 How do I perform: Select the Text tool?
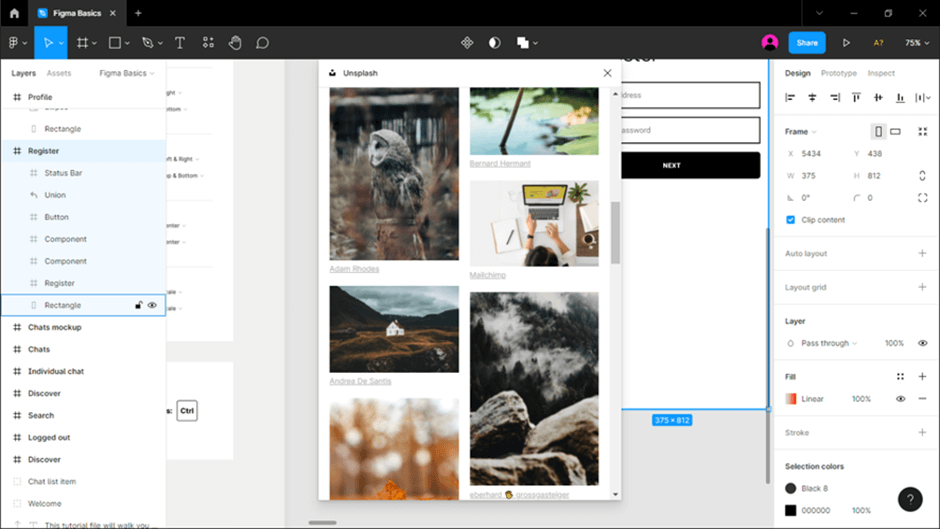(x=179, y=43)
